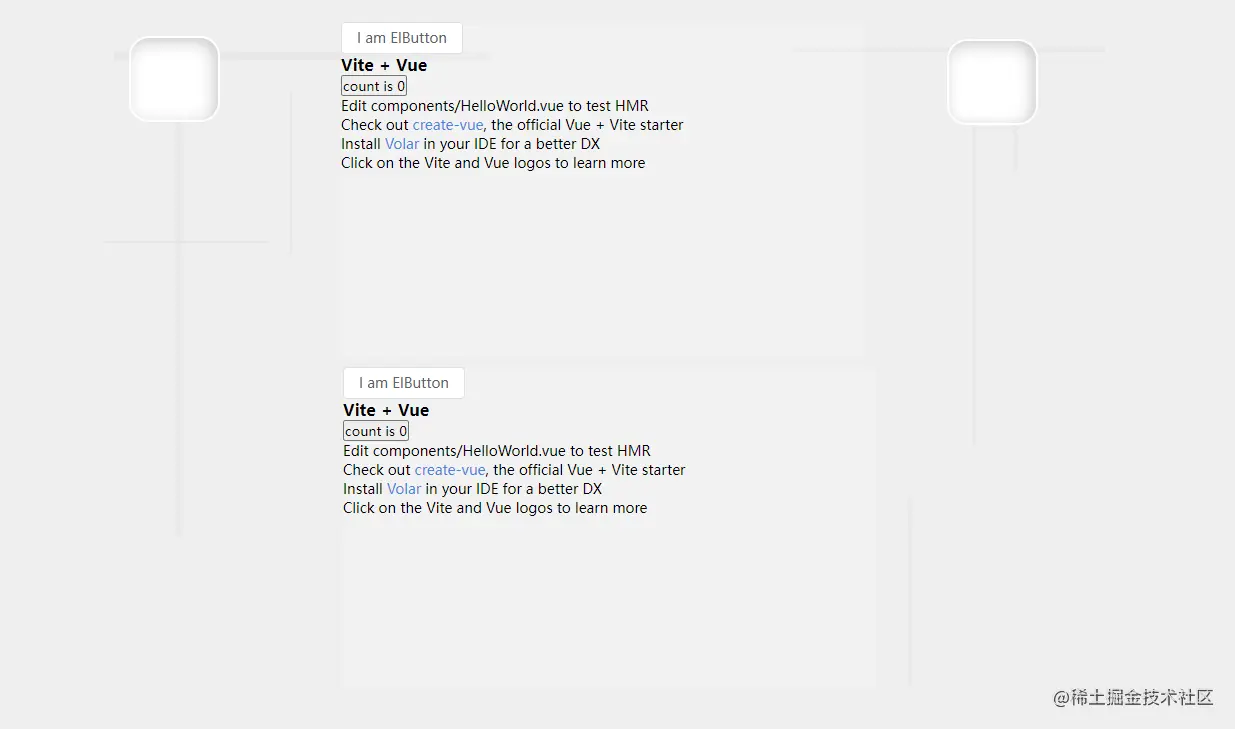Click first 'Click on the Vite and Vue logos' text
The height and width of the screenshot is (729, 1235).
click(x=493, y=163)
